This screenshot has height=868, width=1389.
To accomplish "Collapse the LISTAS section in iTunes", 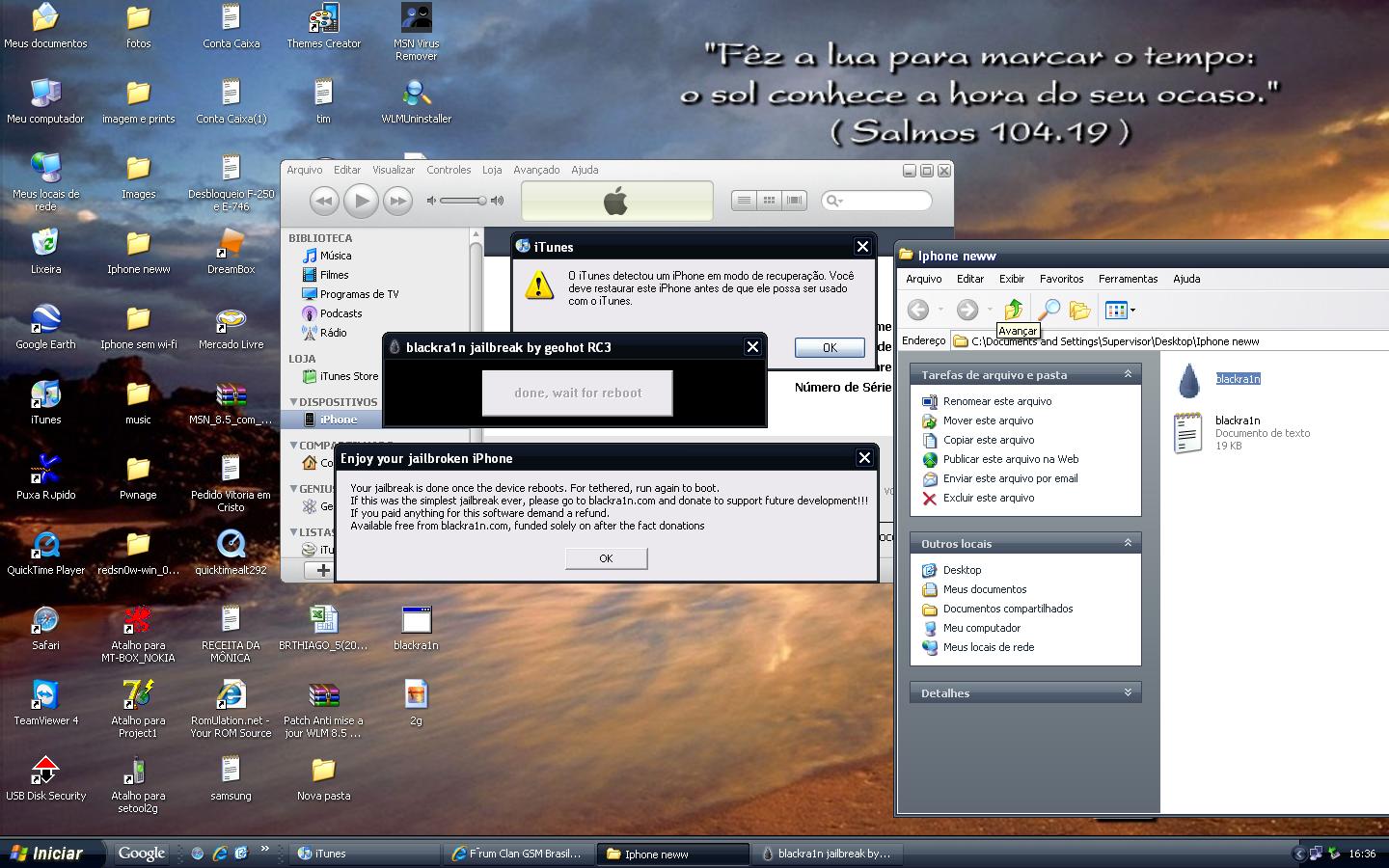I will click(293, 531).
